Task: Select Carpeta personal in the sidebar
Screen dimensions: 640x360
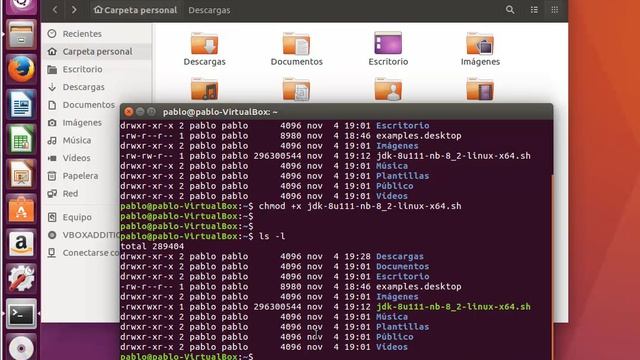Action: tap(97, 51)
